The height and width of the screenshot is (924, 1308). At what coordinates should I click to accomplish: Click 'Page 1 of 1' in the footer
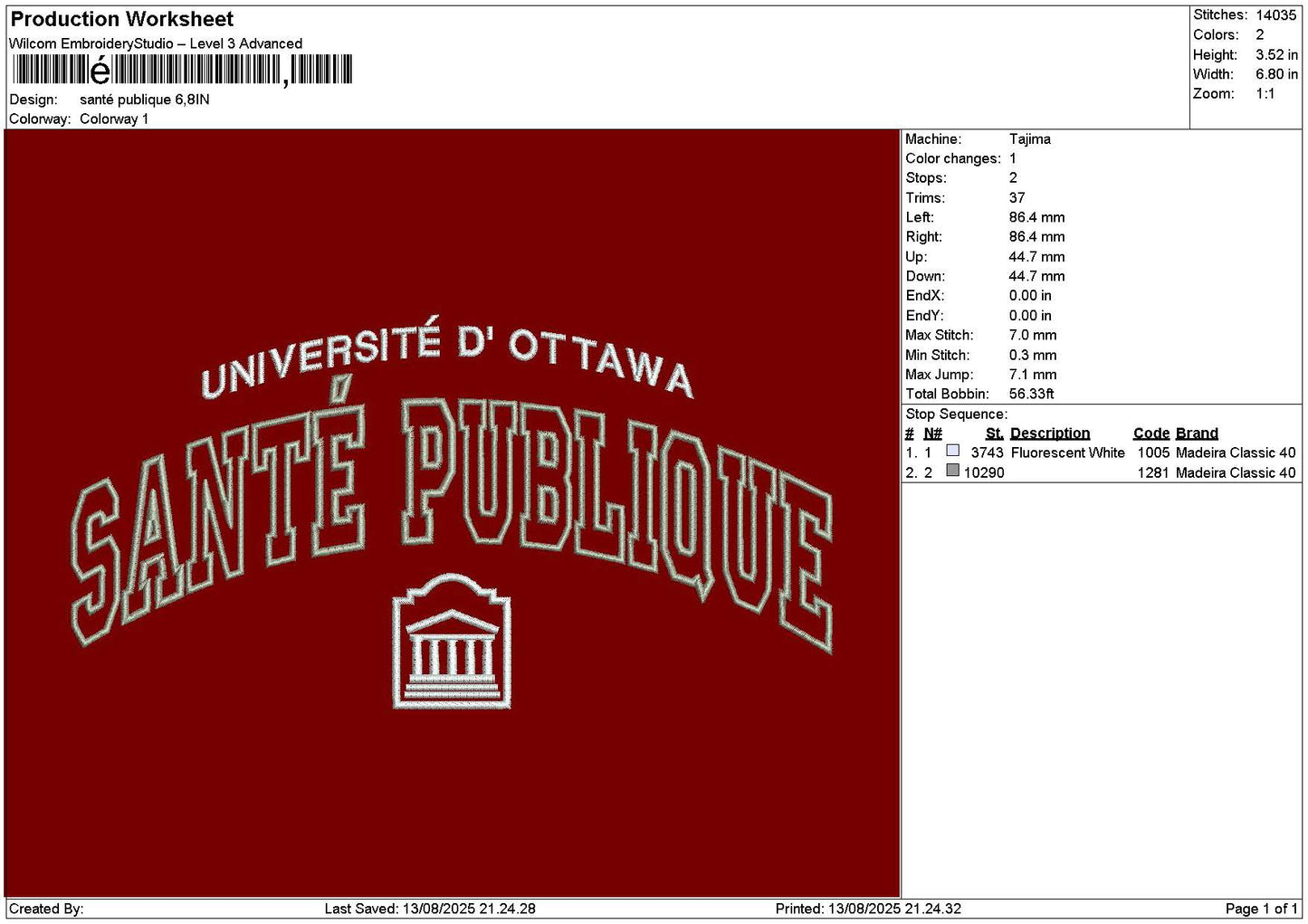click(1262, 910)
